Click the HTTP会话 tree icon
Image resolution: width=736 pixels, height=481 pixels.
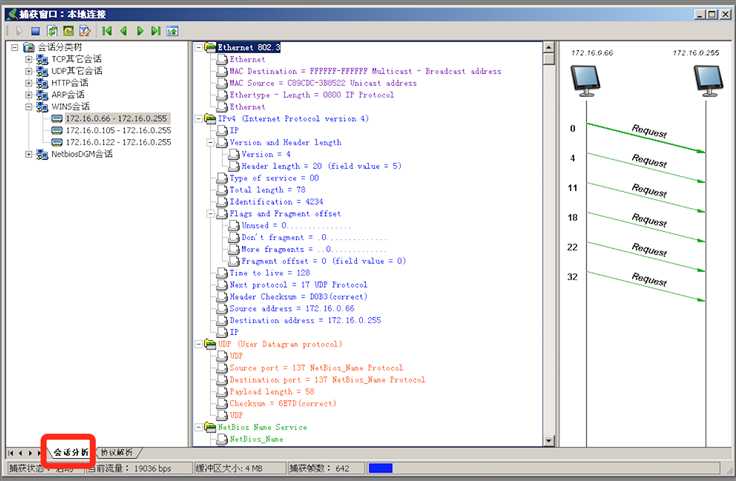[x=42, y=83]
